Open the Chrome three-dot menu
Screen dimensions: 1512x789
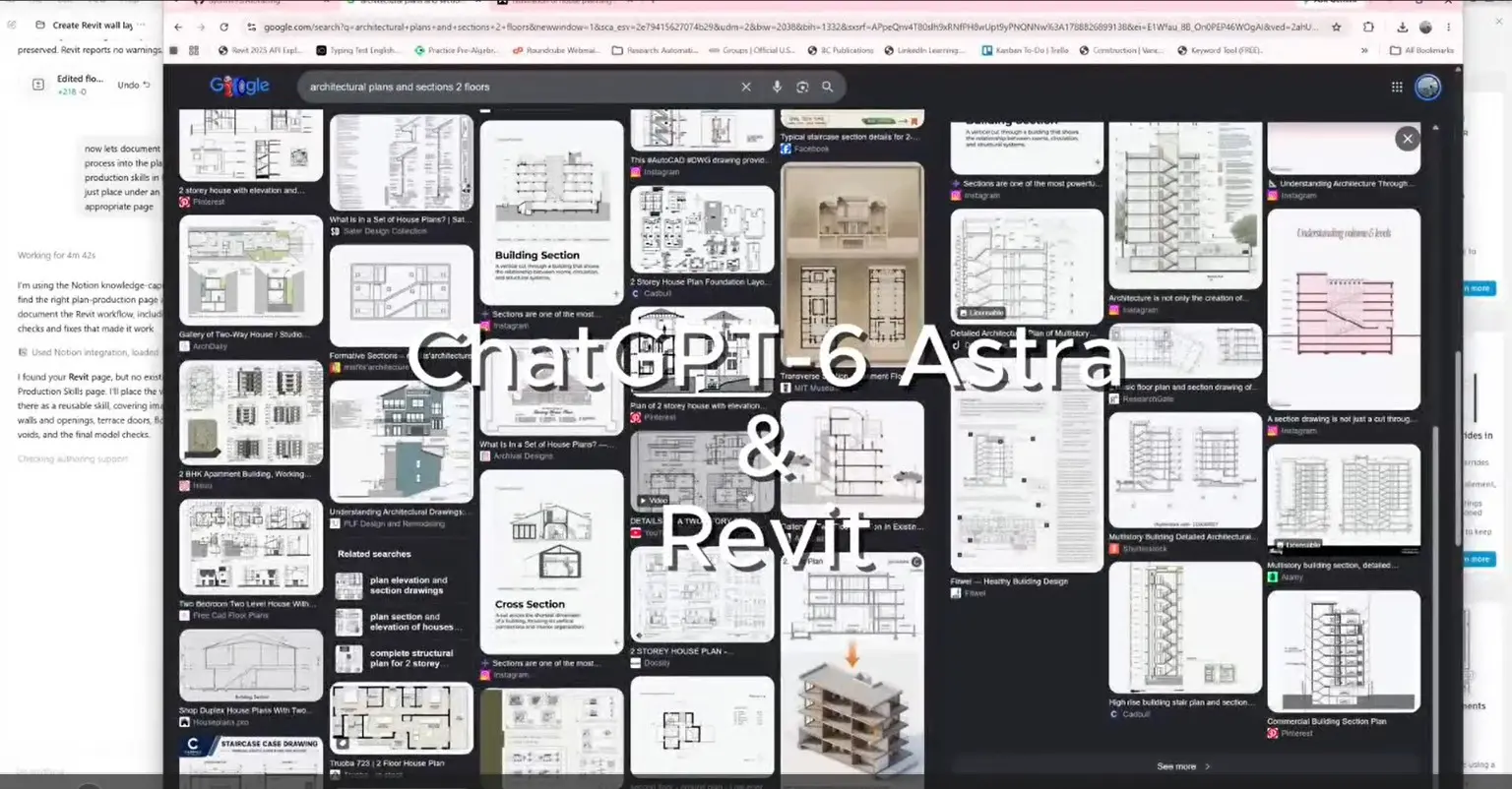coord(1448,27)
